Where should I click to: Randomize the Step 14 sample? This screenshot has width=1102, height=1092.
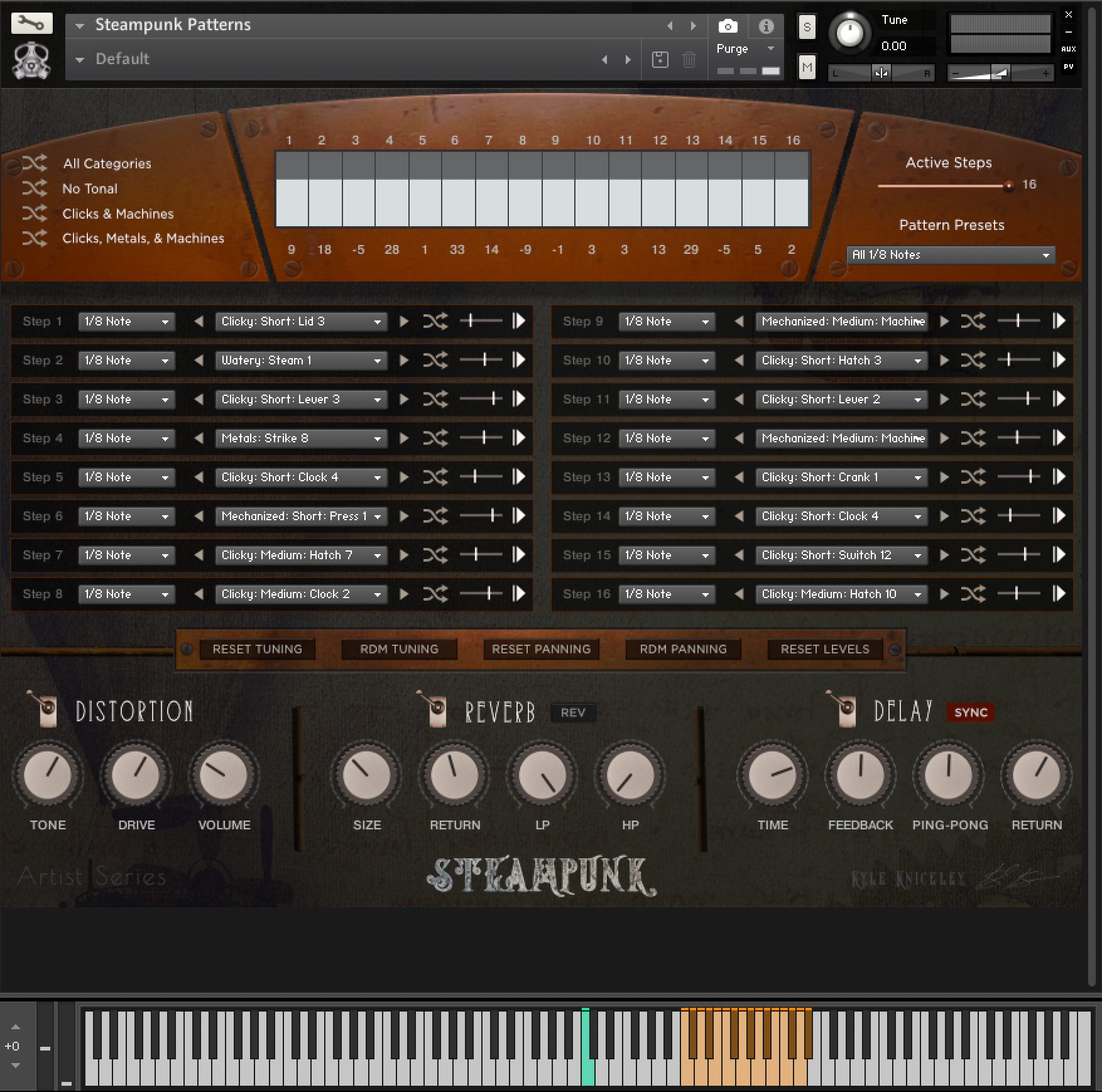[973, 516]
